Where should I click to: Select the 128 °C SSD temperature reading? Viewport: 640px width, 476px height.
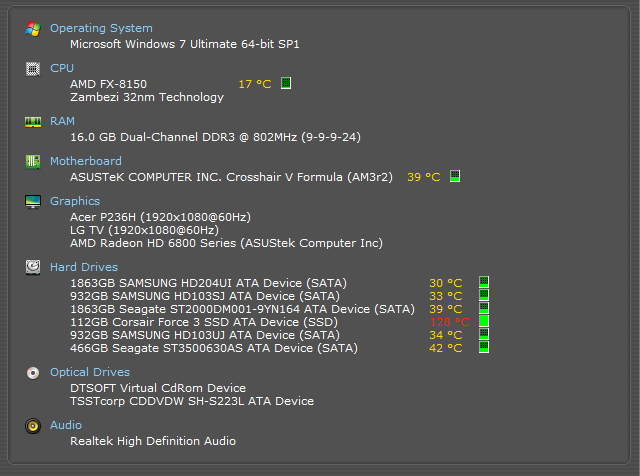(449, 322)
